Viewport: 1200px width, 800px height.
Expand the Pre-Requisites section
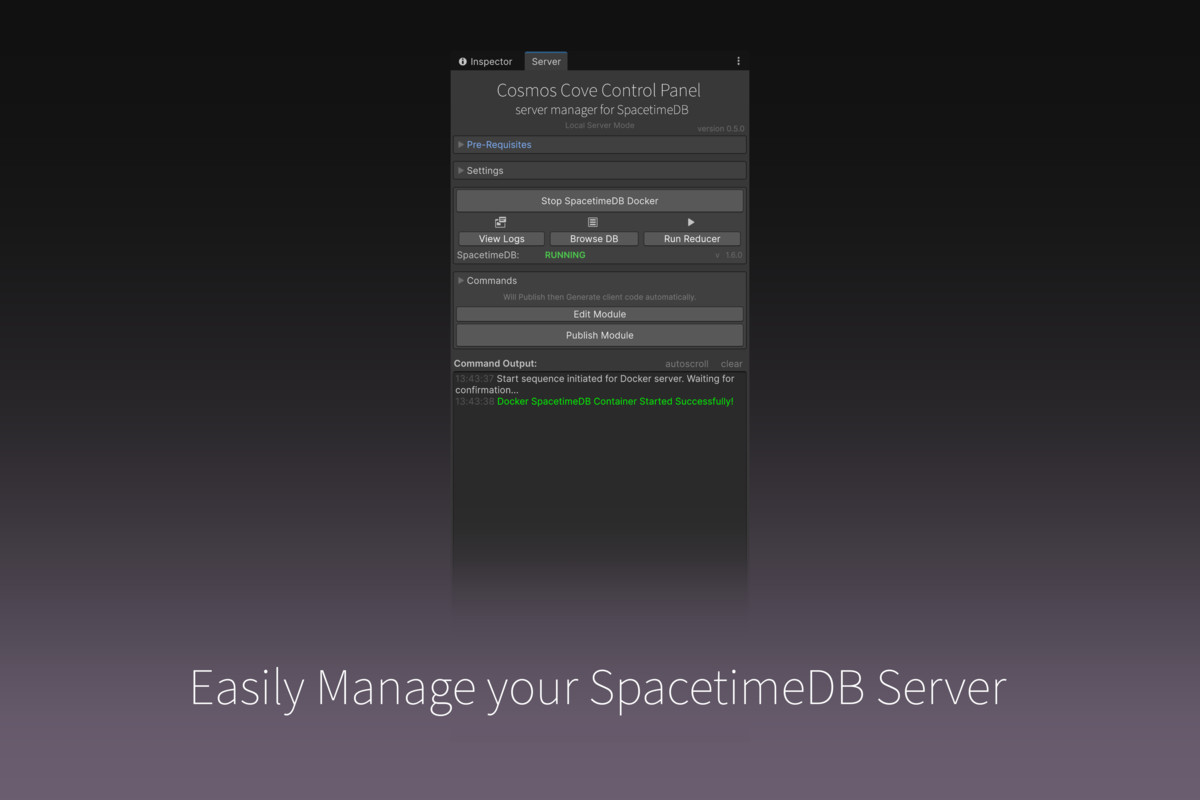[500, 144]
